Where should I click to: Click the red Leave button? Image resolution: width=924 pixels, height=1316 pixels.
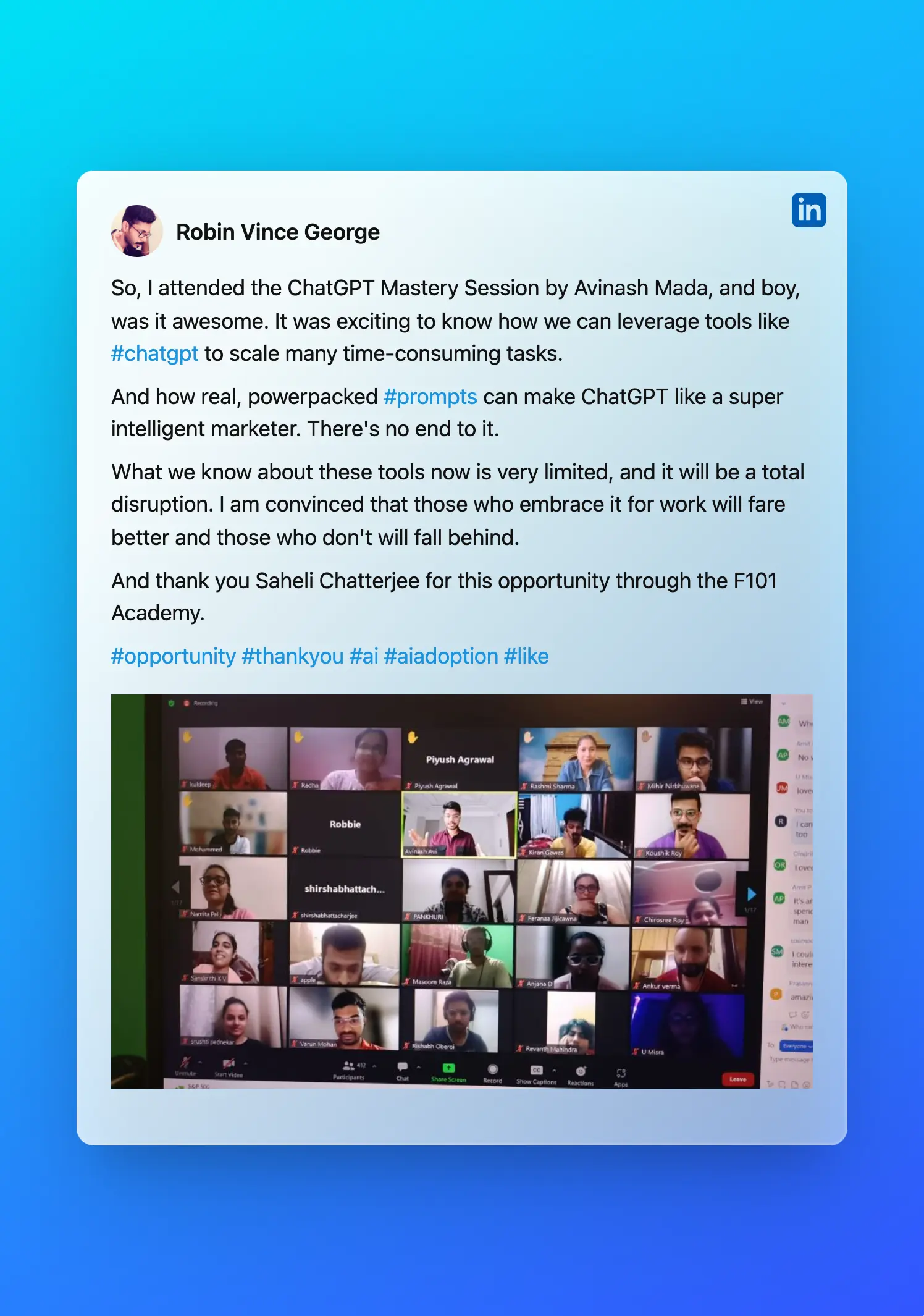coord(738,1079)
